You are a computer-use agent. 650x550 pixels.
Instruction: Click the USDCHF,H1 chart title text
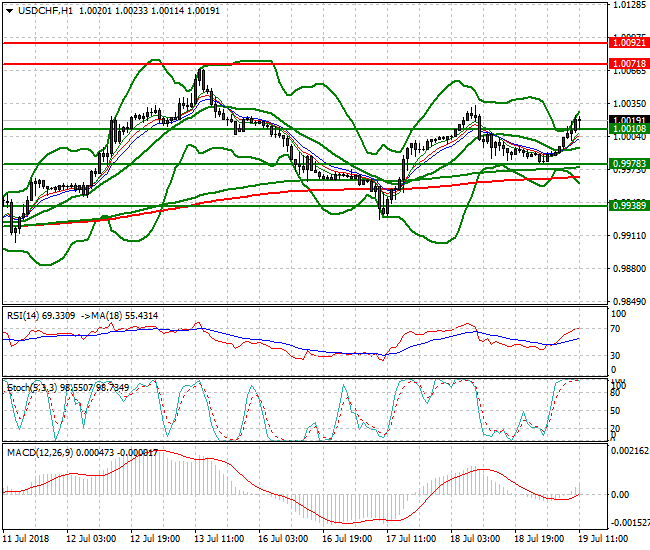click(45, 11)
